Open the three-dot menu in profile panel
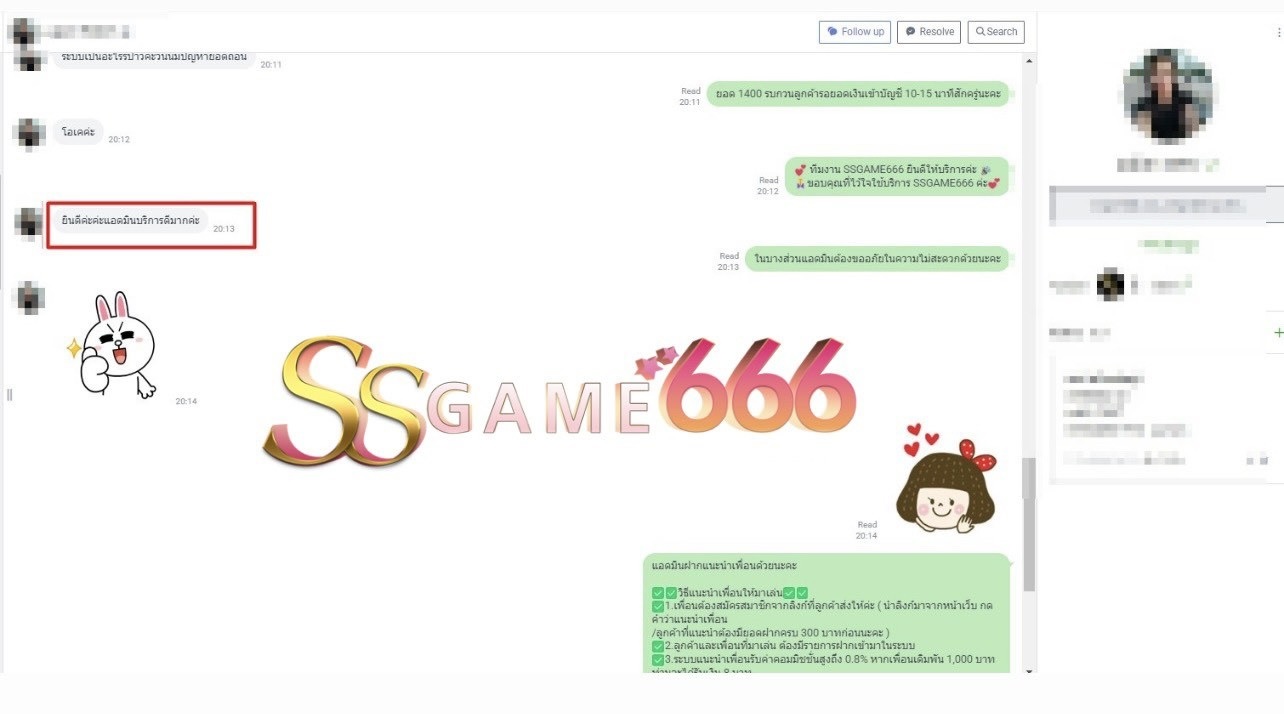This screenshot has width=1284, height=714. tap(1278, 33)
